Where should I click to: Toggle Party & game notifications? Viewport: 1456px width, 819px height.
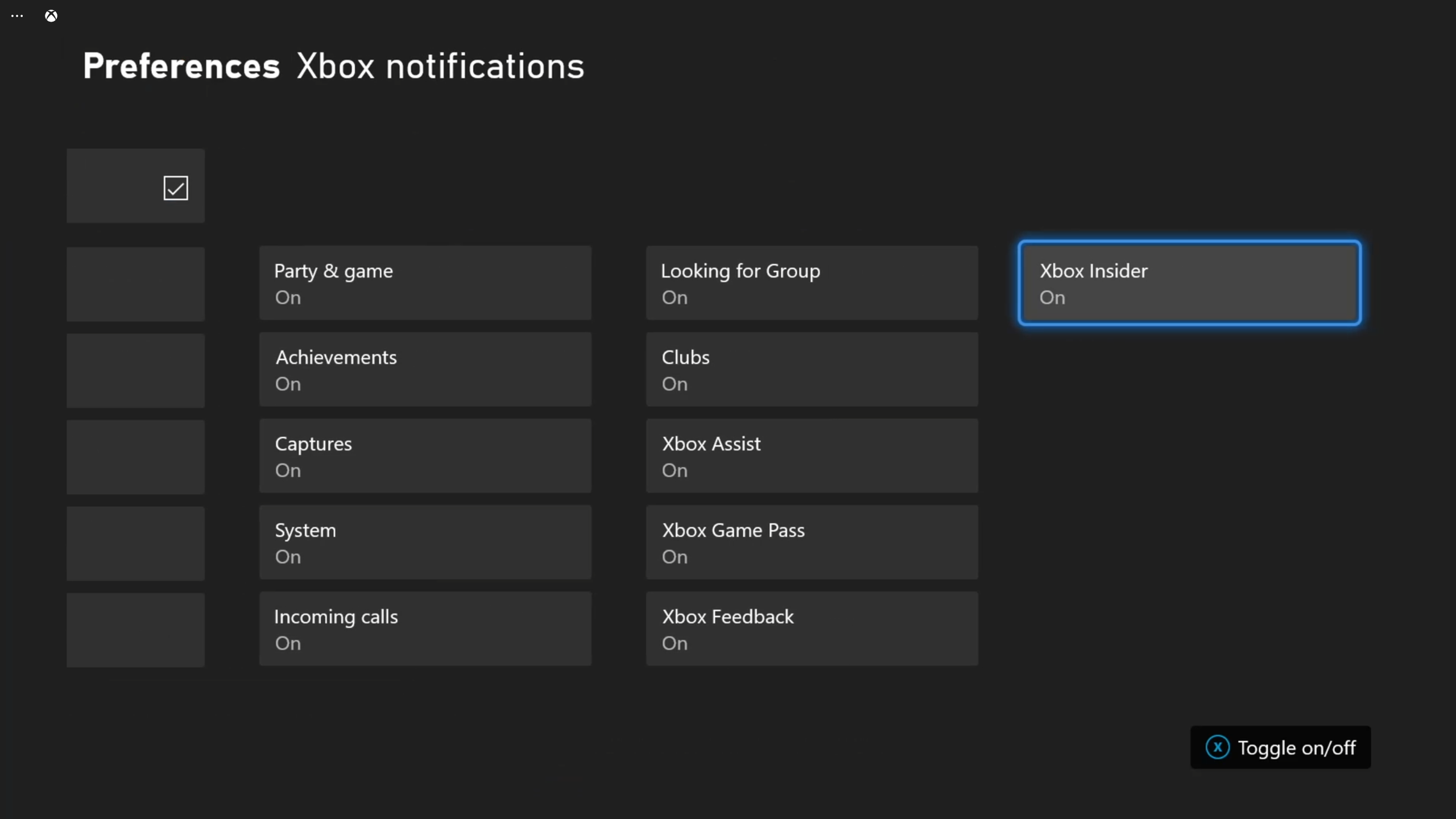tap(425, 283)
